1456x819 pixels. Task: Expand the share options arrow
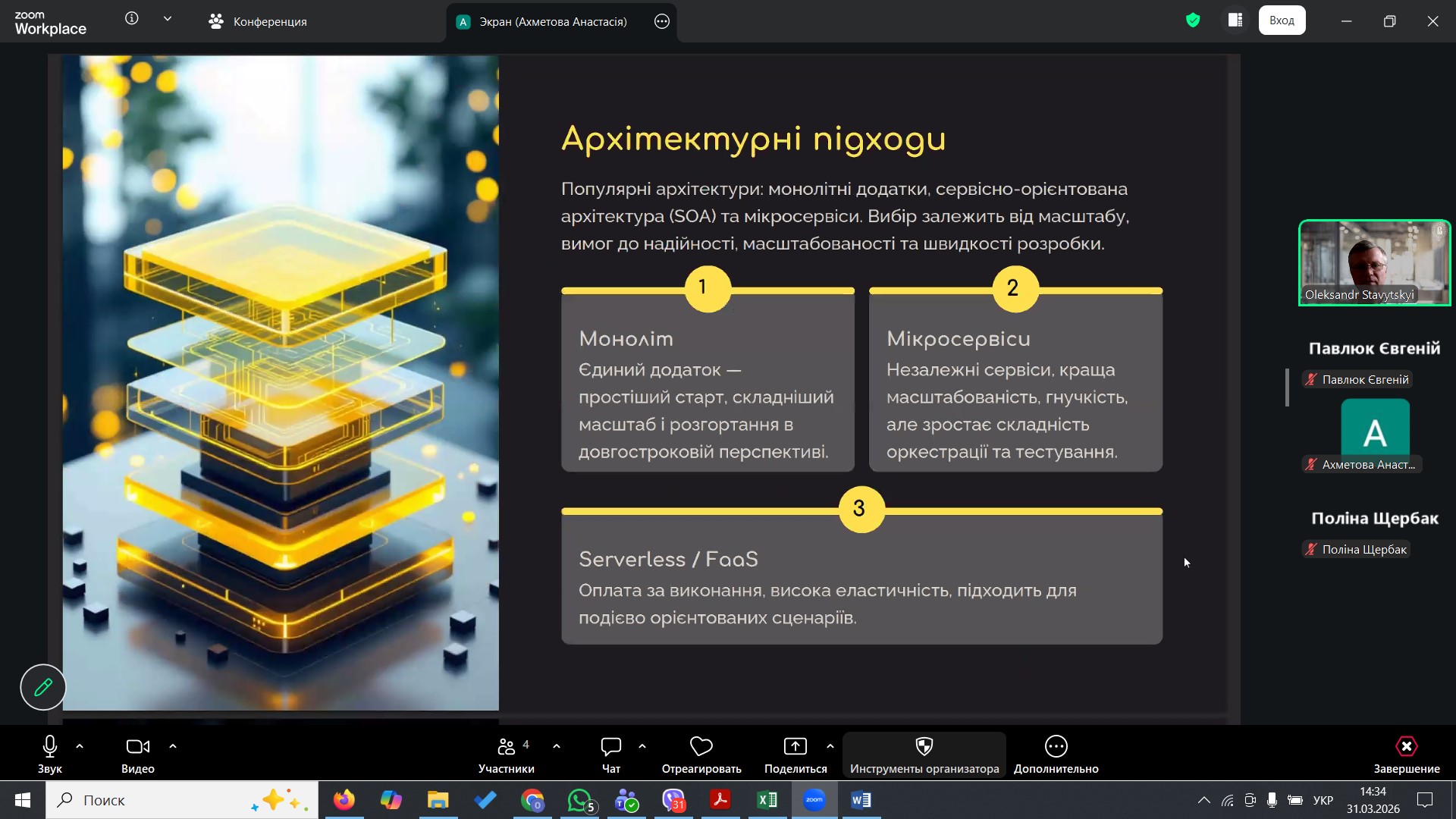pos(830,746)
